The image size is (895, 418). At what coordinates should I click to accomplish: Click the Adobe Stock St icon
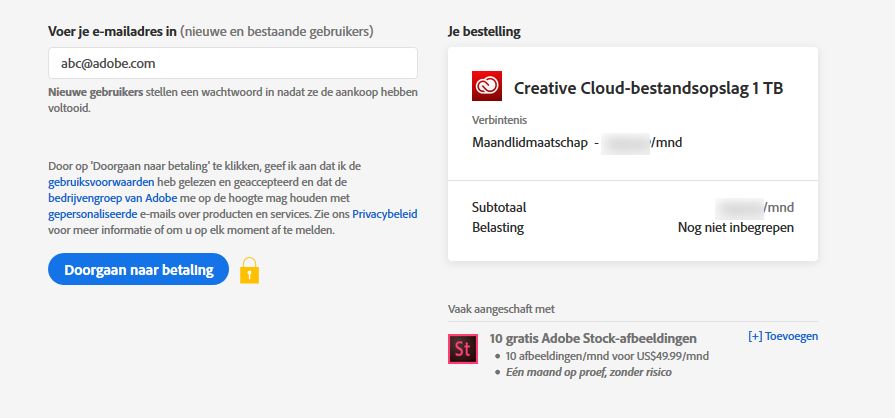pos(462,349)
